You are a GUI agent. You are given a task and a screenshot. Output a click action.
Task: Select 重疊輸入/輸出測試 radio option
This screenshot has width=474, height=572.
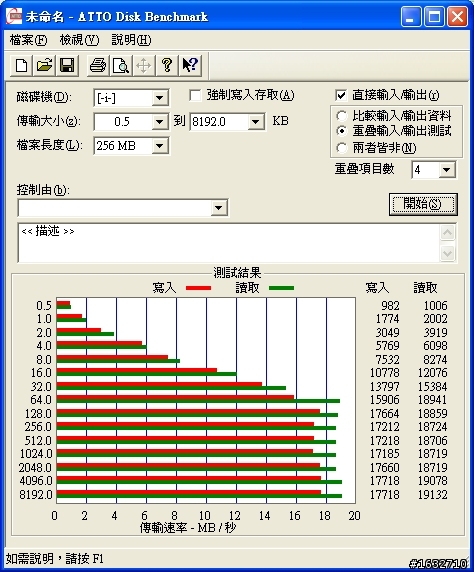(x=342, y=131)
